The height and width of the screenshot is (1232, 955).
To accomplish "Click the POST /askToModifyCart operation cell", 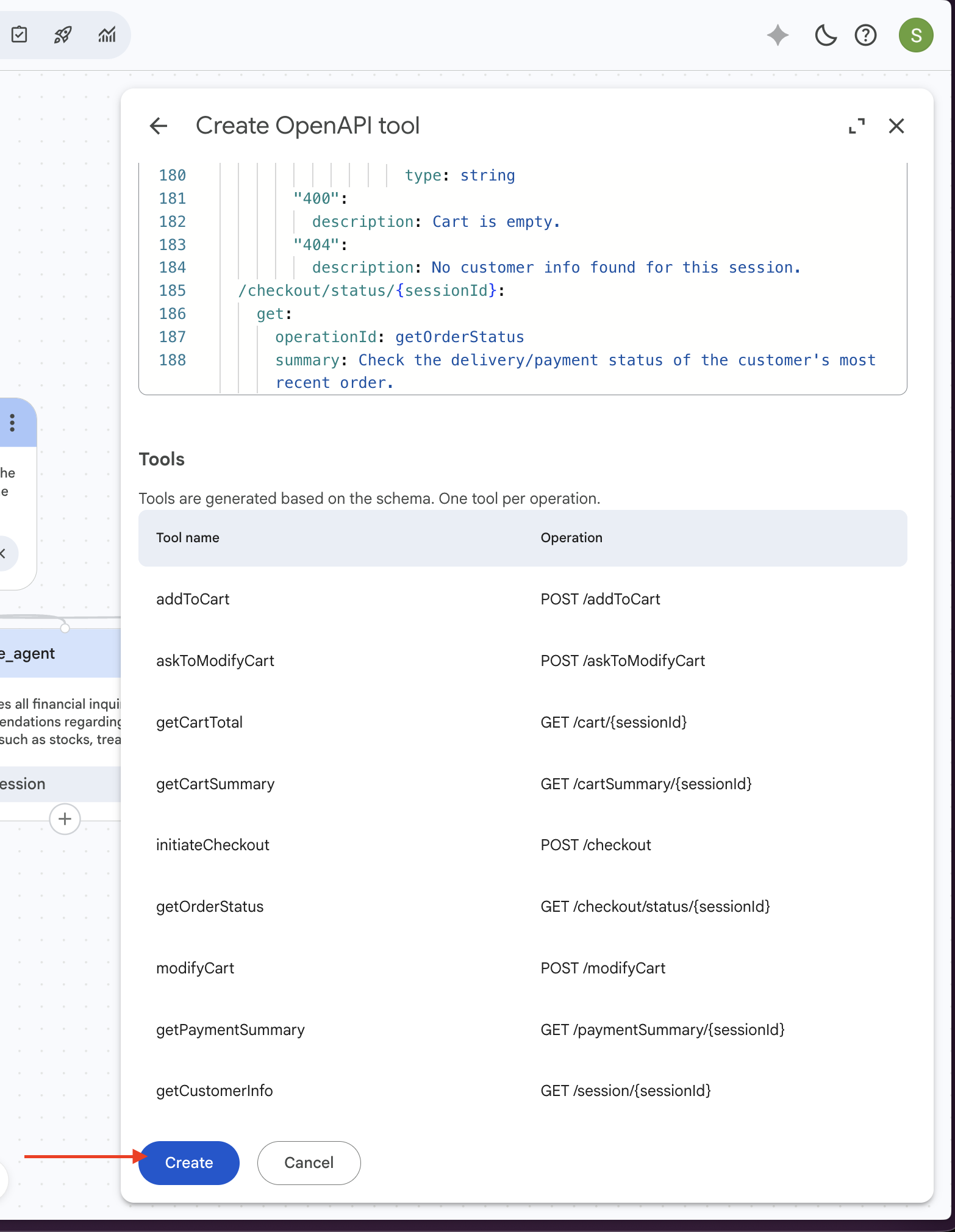I will pyautogui.click(x=623, y=661).
